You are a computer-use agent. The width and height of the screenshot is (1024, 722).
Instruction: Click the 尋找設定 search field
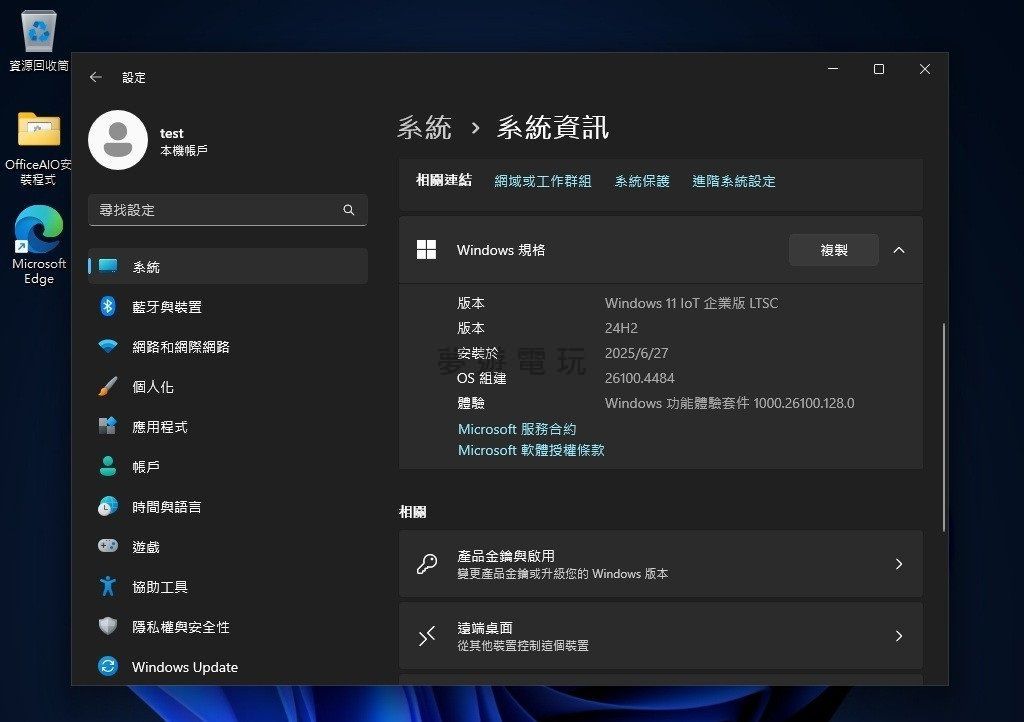pyautogui.click(x=228, y=210)
